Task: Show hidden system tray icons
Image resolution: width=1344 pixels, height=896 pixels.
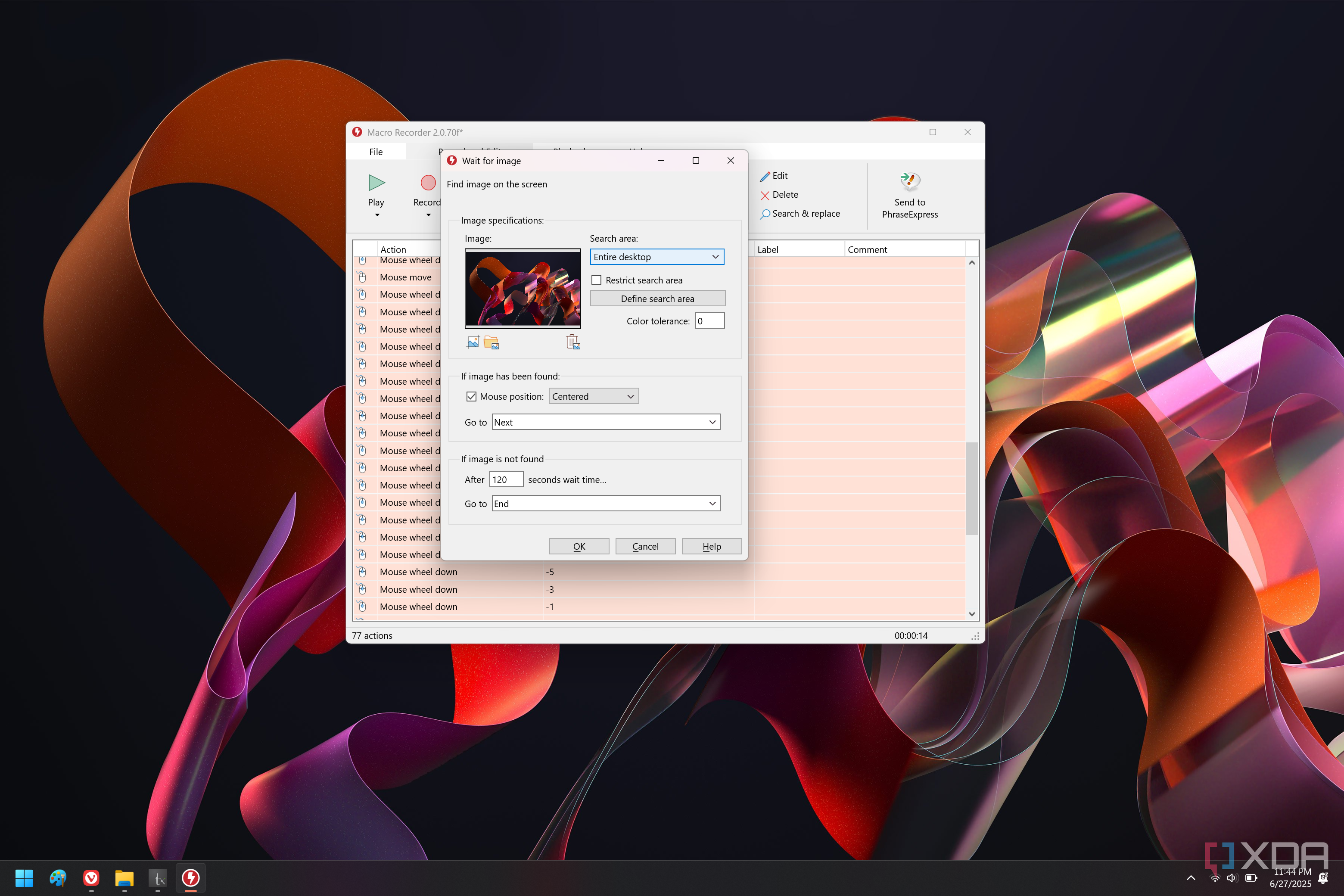Action: click(x=1191, y=878)
